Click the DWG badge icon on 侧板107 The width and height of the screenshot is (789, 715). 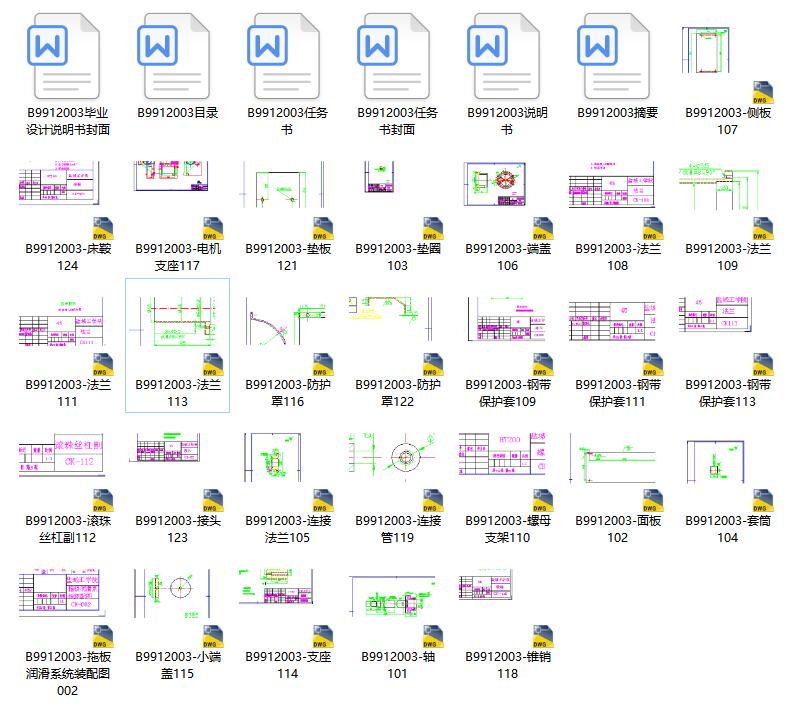pyautogui.click(x=762, y=93)
